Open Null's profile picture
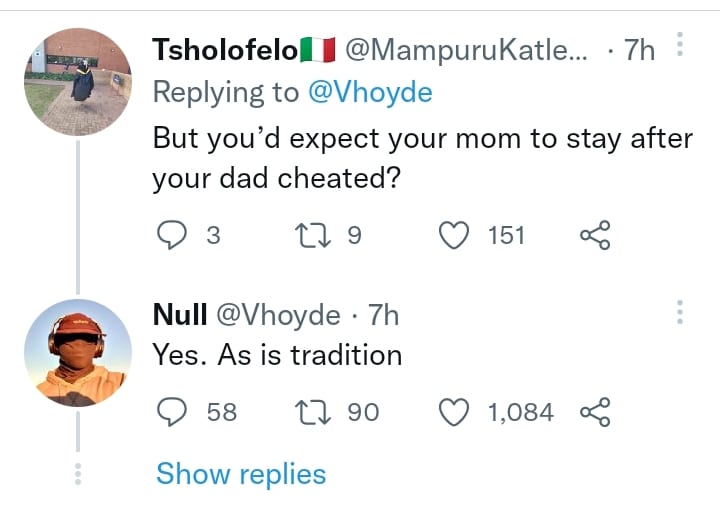The height and width of the screenshot is (516, 720). pos(77,352)
